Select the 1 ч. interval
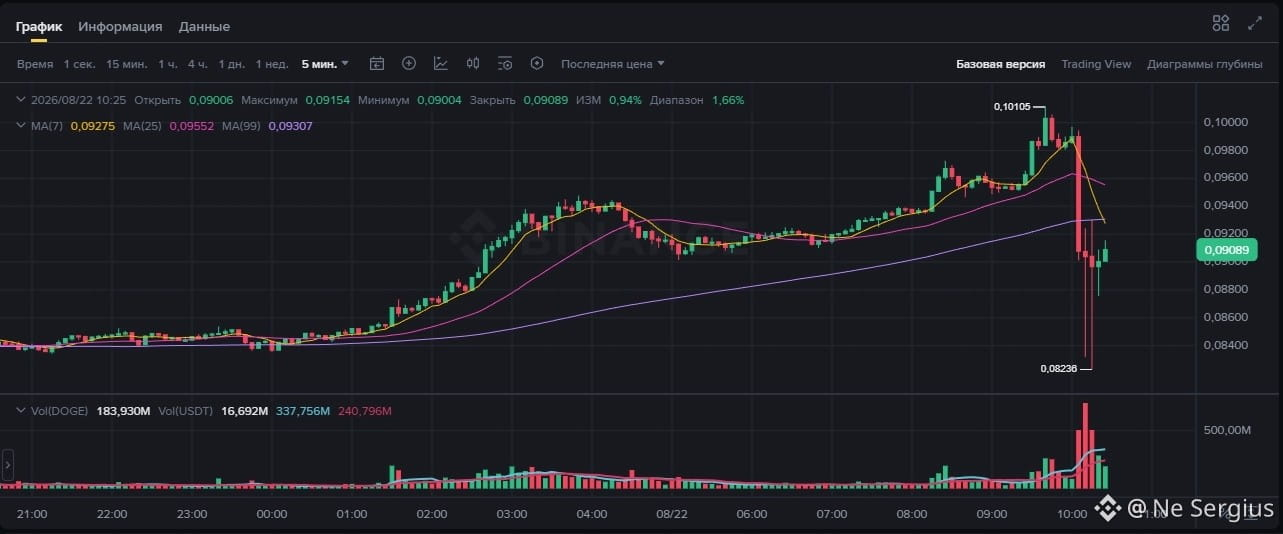Image resolution: width=1283 pixels, height=534 pixels. pyautogui.click(x=168, y=64)
